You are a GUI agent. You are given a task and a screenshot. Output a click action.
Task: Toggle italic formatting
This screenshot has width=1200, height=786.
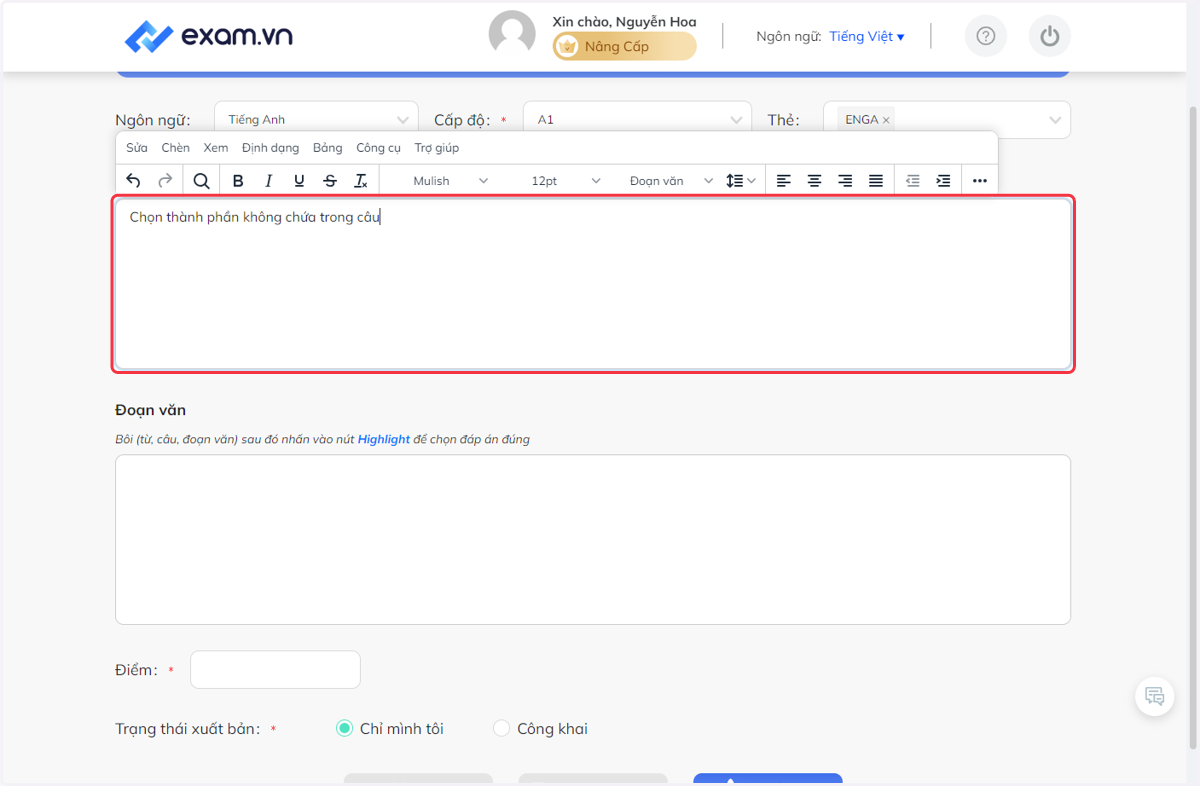[x=268, y=181]
